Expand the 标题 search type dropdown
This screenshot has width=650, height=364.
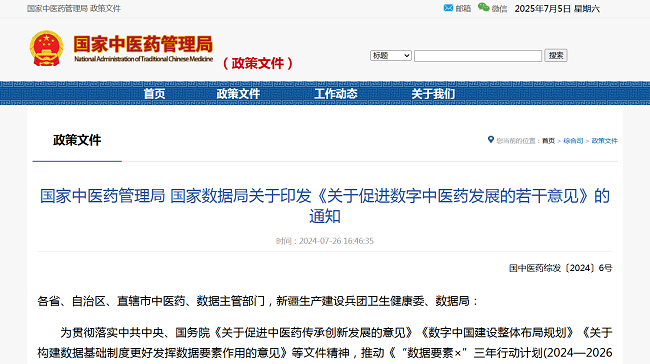(390, 56)
